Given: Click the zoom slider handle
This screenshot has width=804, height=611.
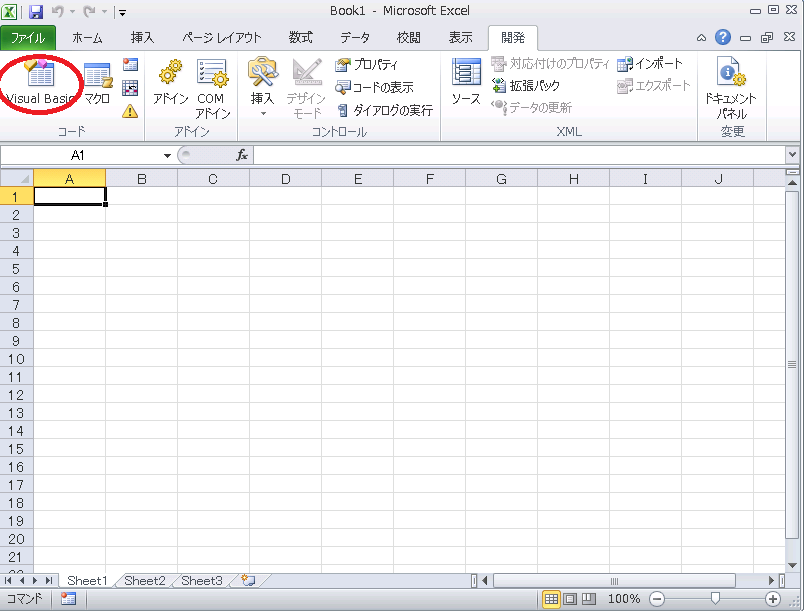Looking at the screenshot, I should 715,598.
